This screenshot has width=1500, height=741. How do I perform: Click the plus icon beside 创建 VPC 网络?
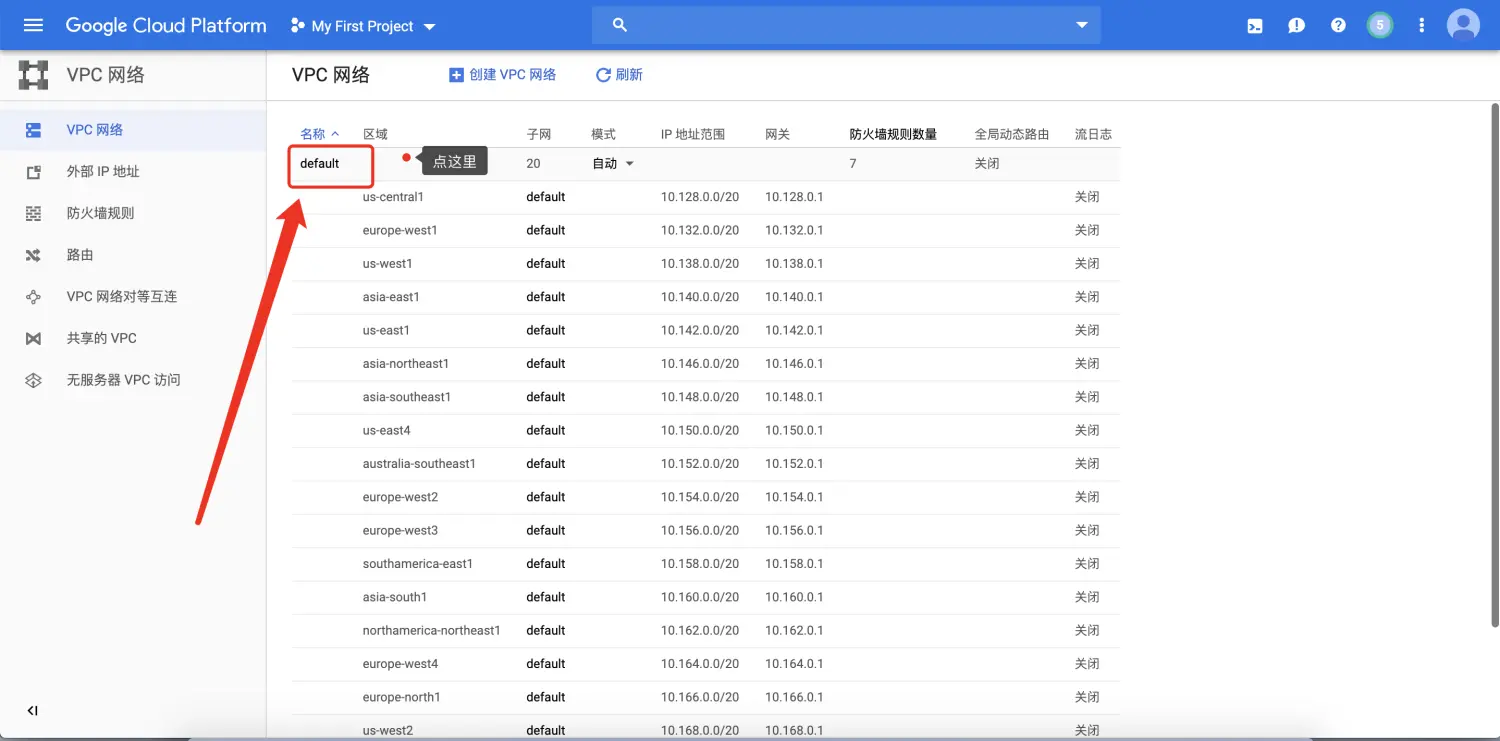(x=456, y=75)
